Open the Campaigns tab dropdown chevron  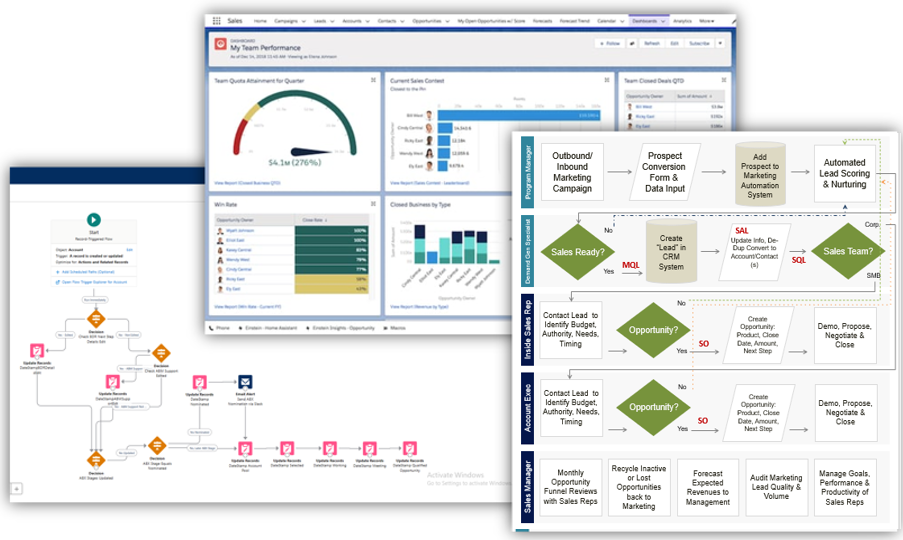coord(303,21)
